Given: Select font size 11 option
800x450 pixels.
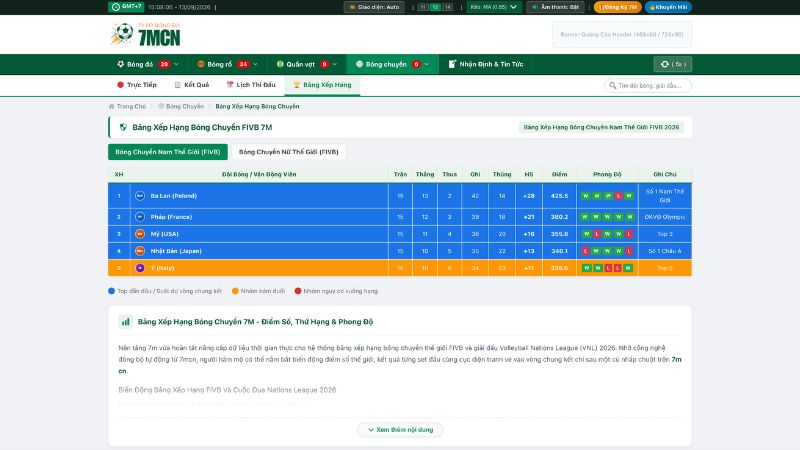Looking at the screenshot, I should 423,7.
